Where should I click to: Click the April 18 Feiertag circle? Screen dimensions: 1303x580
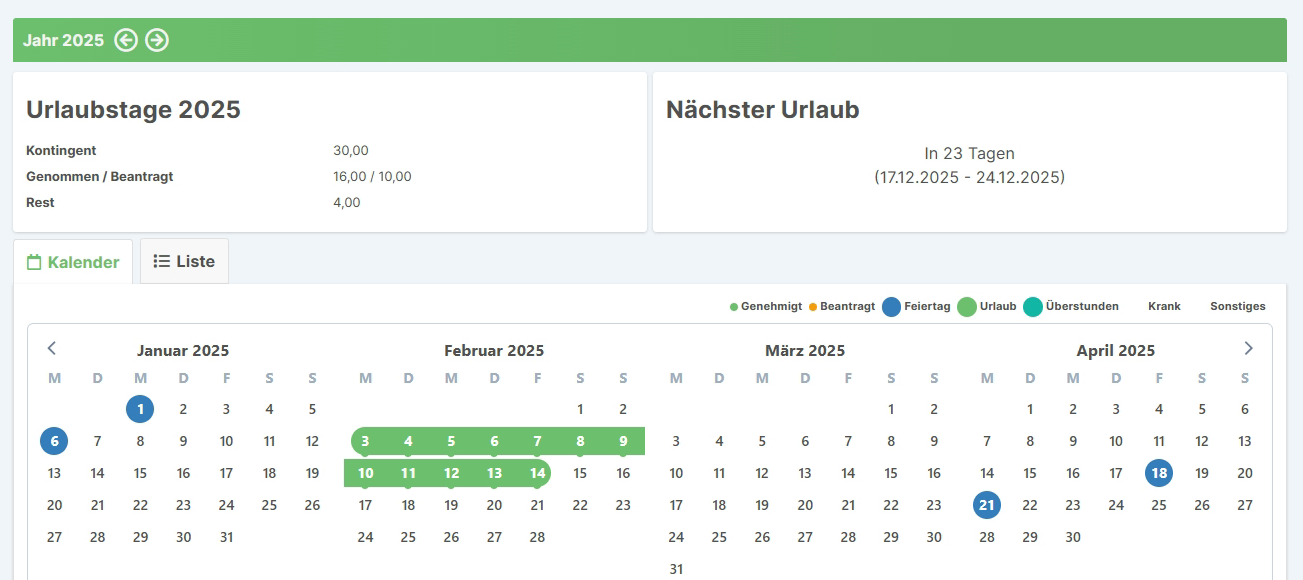coord(1158,473)
